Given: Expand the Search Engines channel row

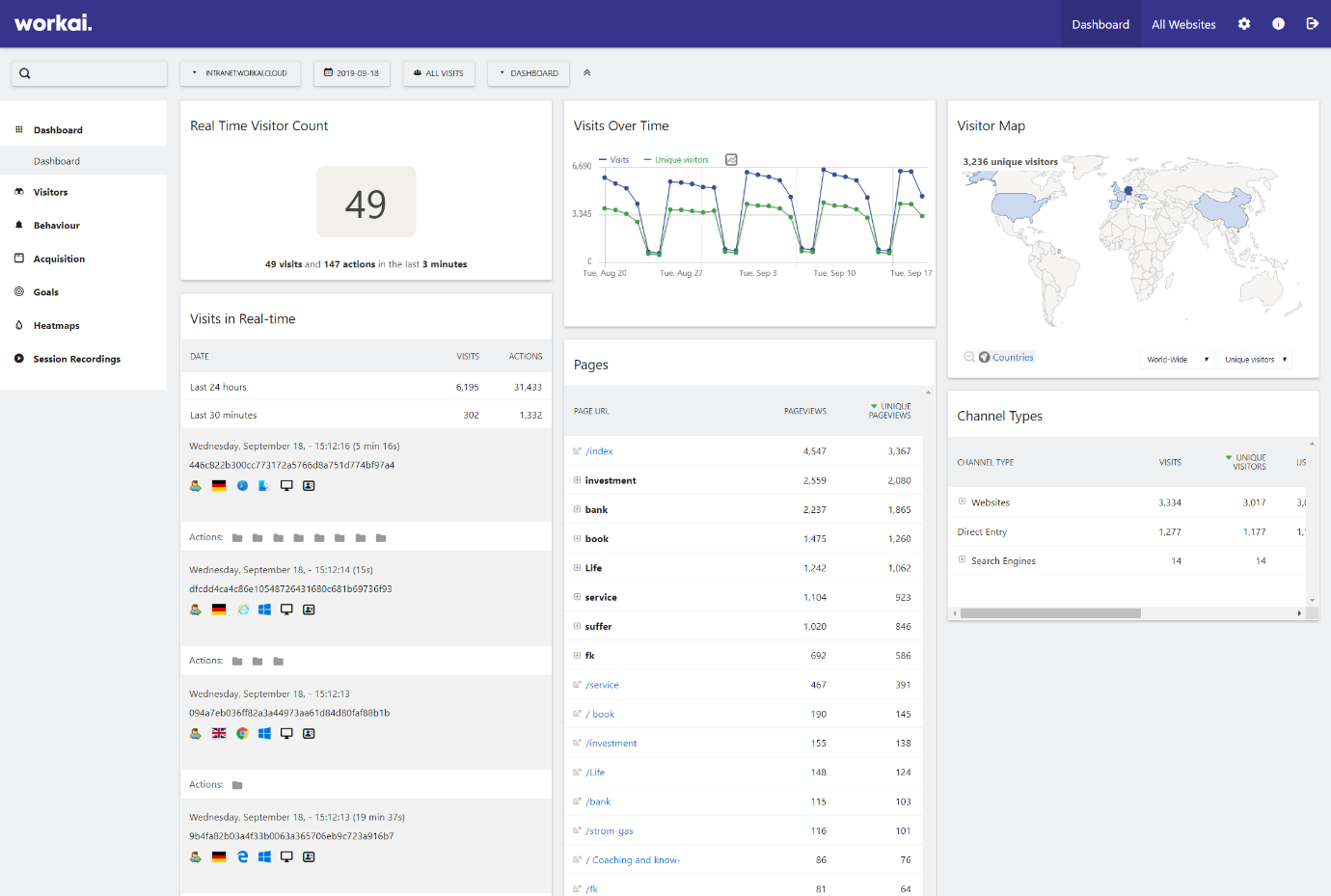Looking at the screenshot, I should coord(962,559).
